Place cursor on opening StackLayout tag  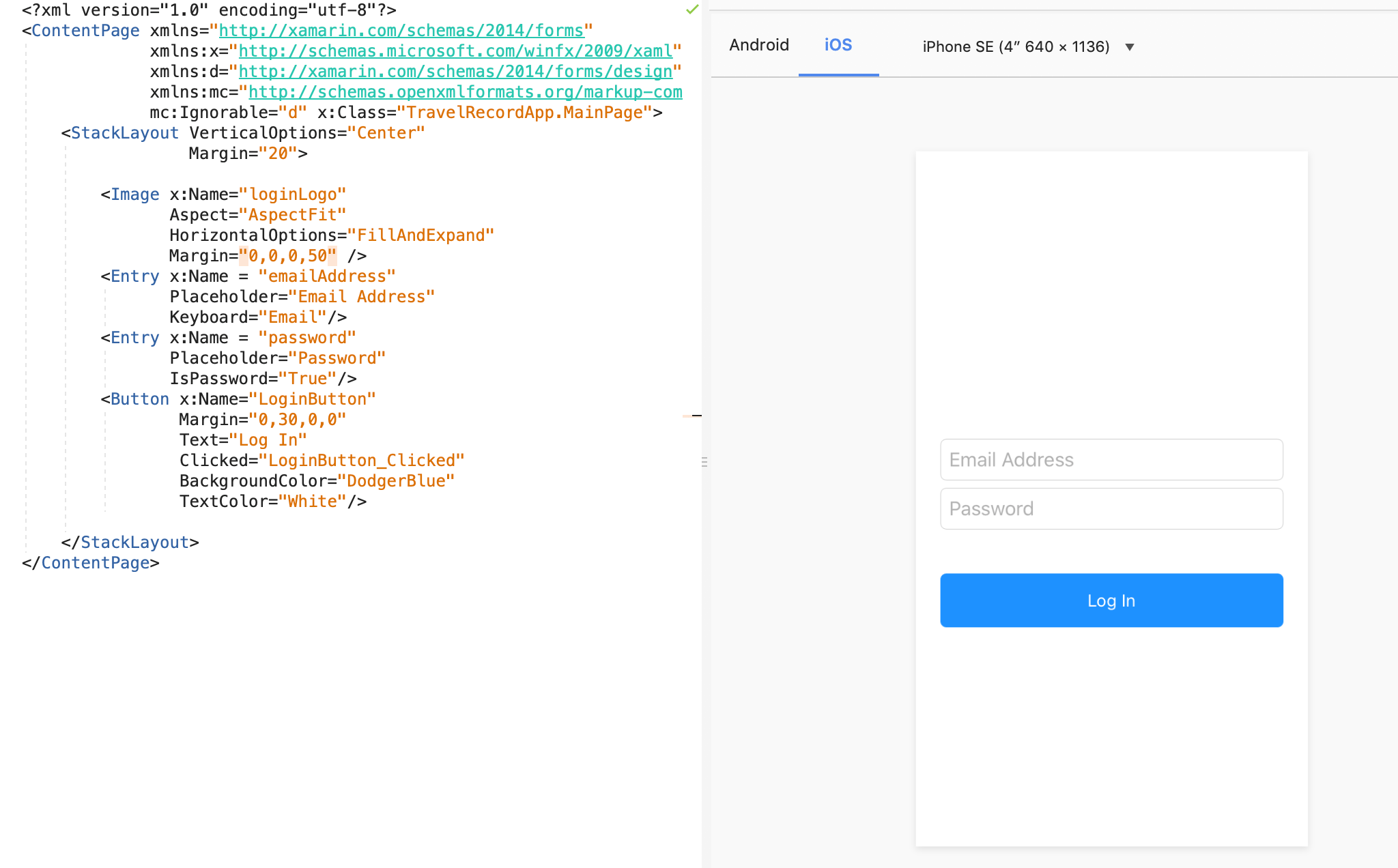[124, 133]
